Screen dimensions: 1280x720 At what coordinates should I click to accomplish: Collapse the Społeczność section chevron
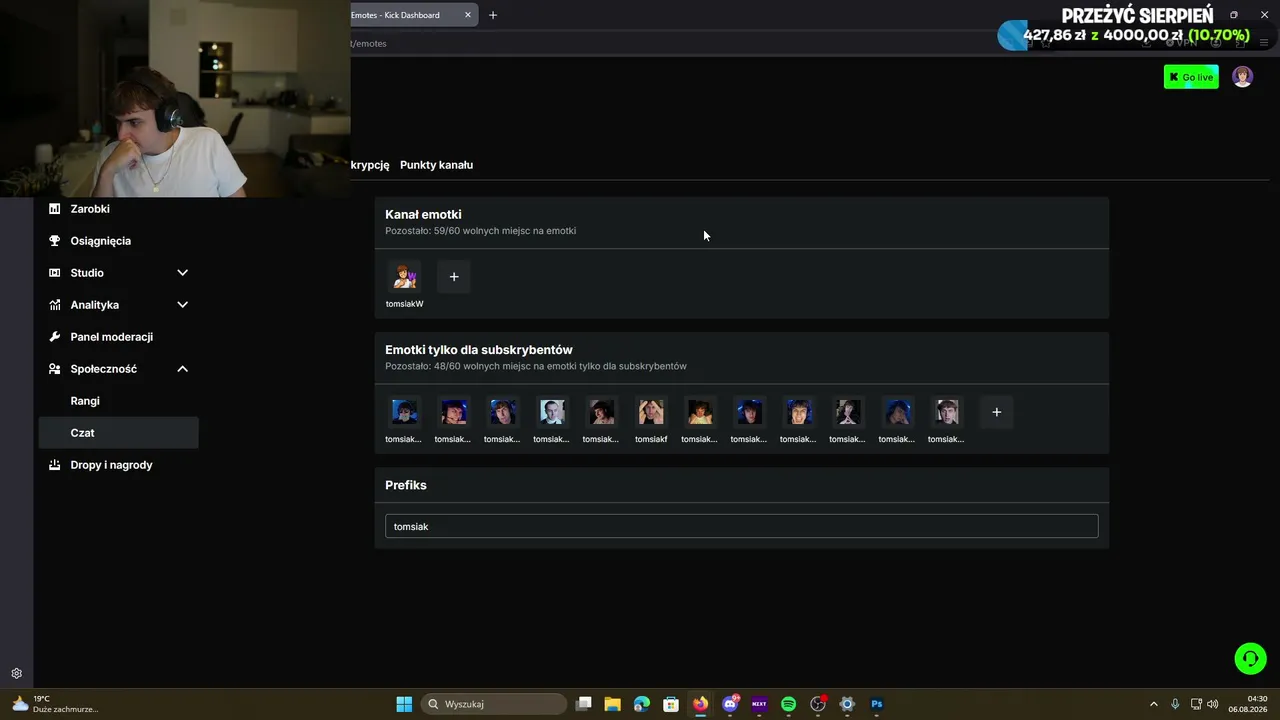182,369
